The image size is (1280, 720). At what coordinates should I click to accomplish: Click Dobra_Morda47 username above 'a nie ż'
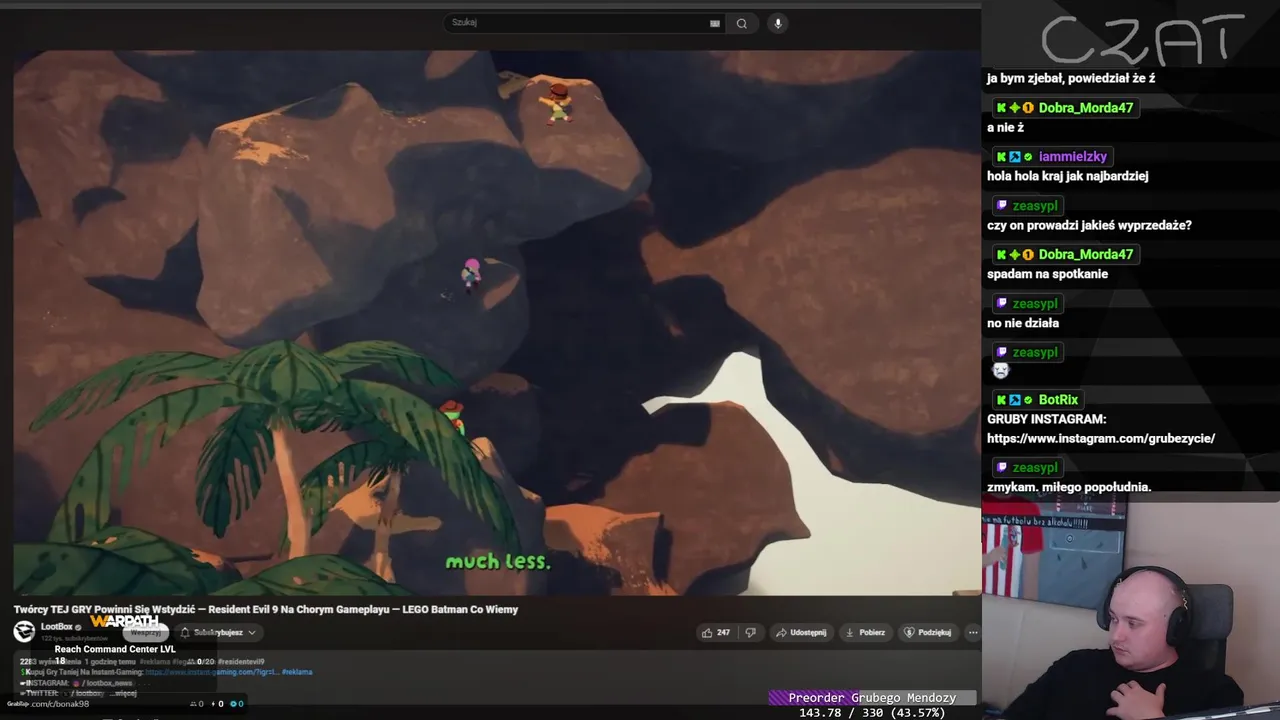point(1085,108)
